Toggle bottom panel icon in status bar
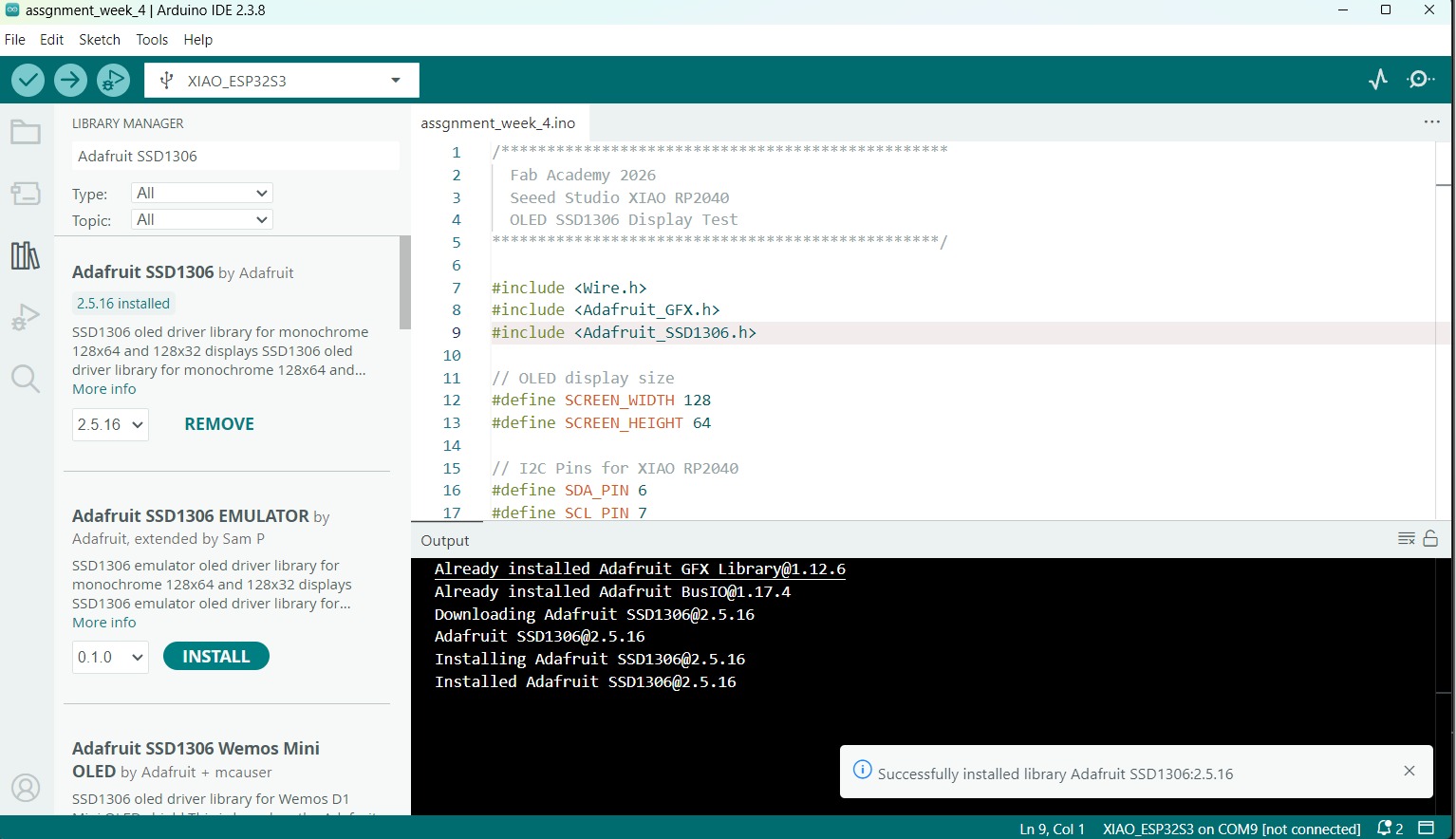 1426,829
